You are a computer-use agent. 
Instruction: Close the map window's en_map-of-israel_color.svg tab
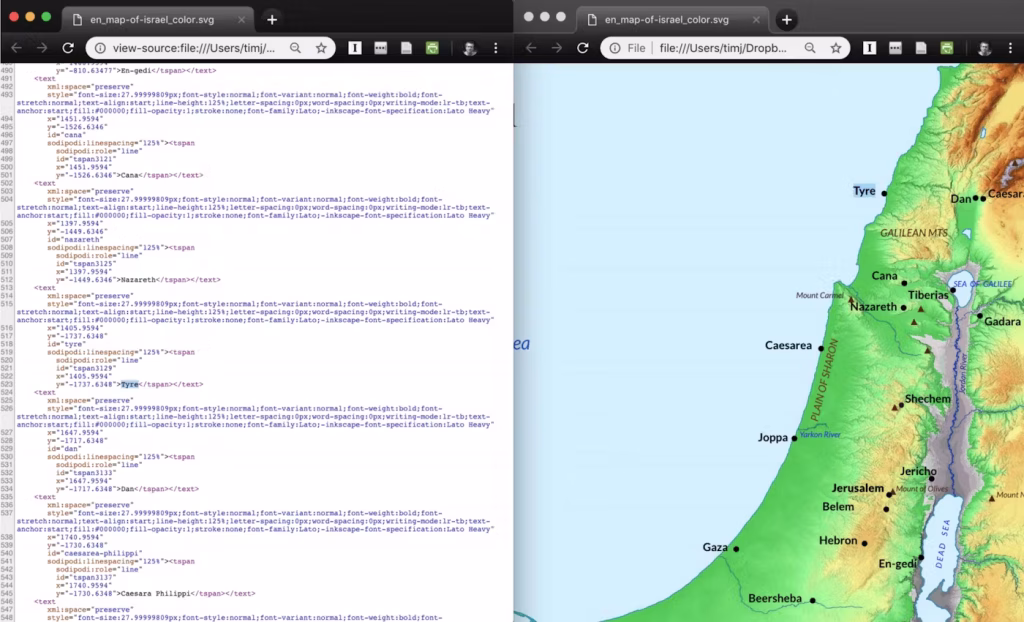tap(758, 20)
